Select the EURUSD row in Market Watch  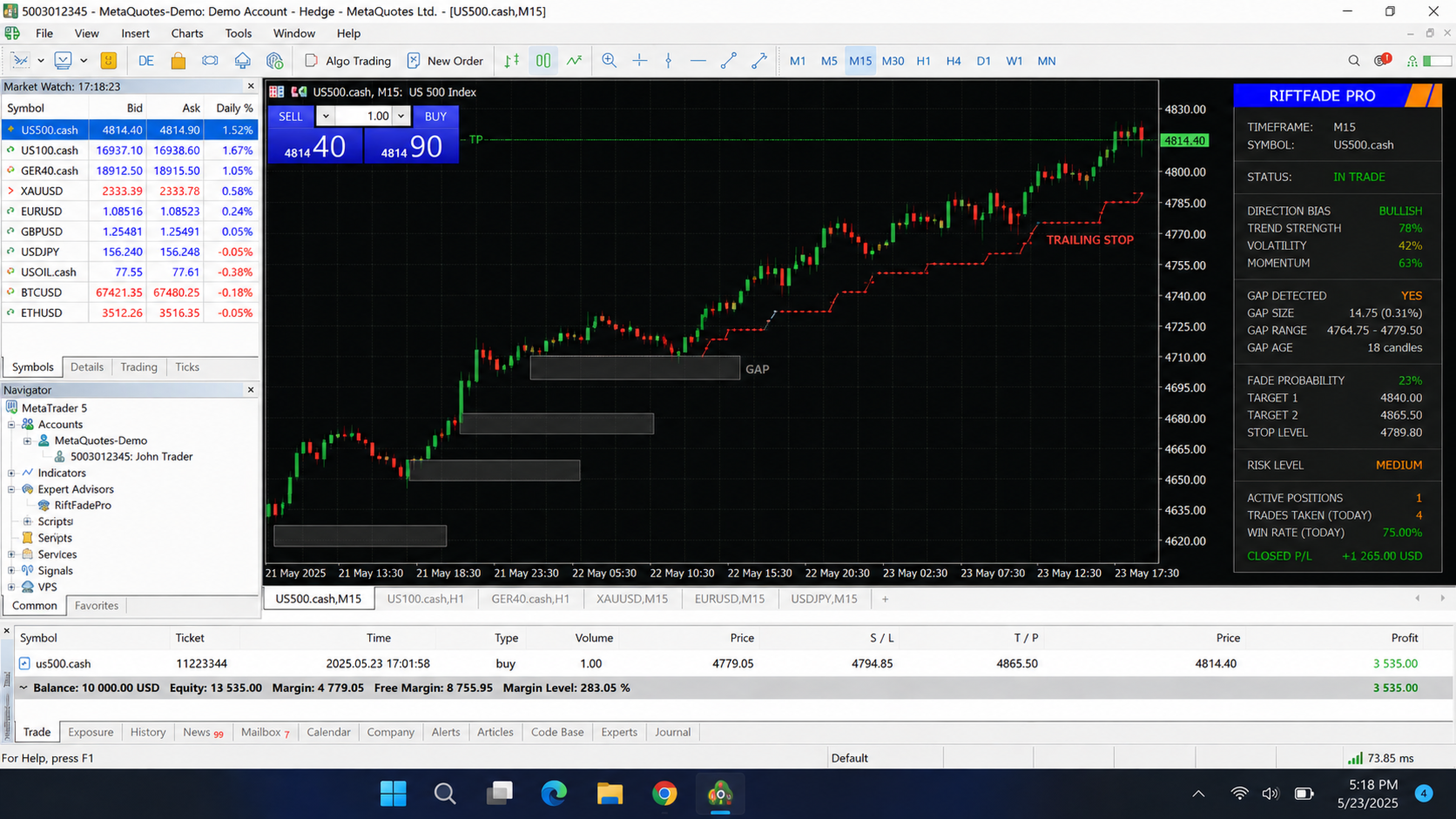tap(130, 211)
